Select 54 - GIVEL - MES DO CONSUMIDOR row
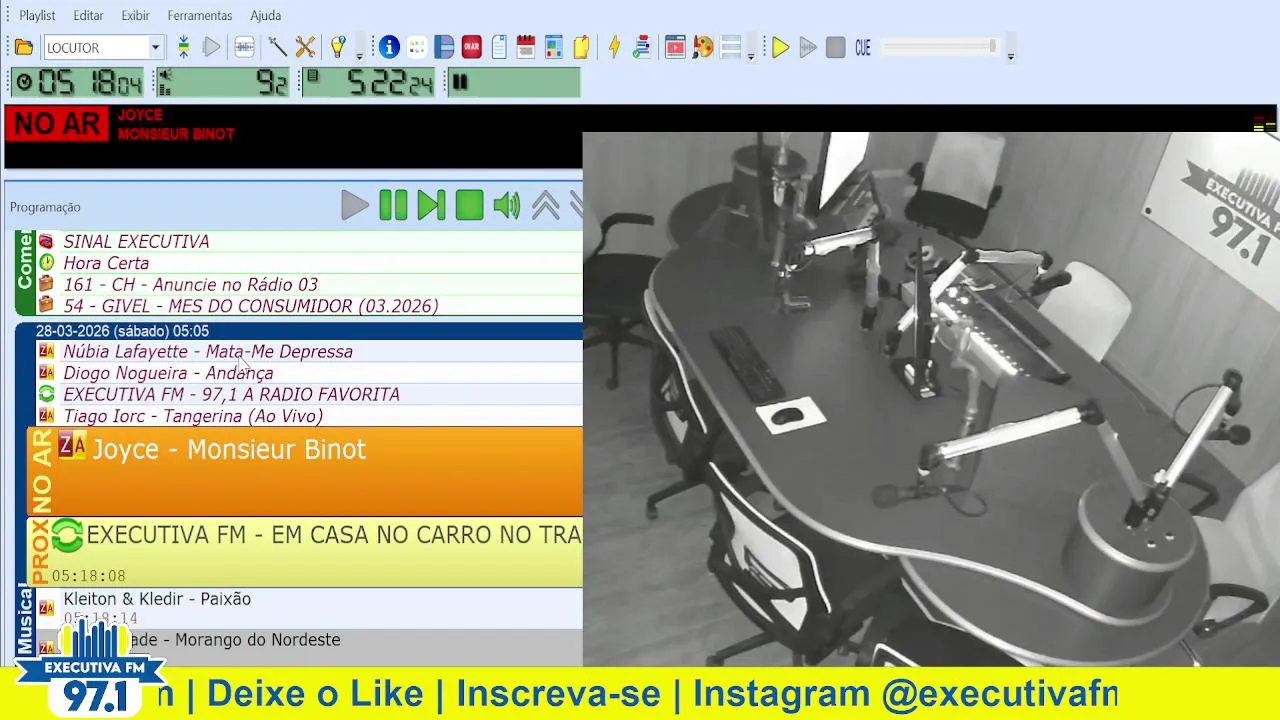This screenshot has width=1280, height=720. (309, 306)
